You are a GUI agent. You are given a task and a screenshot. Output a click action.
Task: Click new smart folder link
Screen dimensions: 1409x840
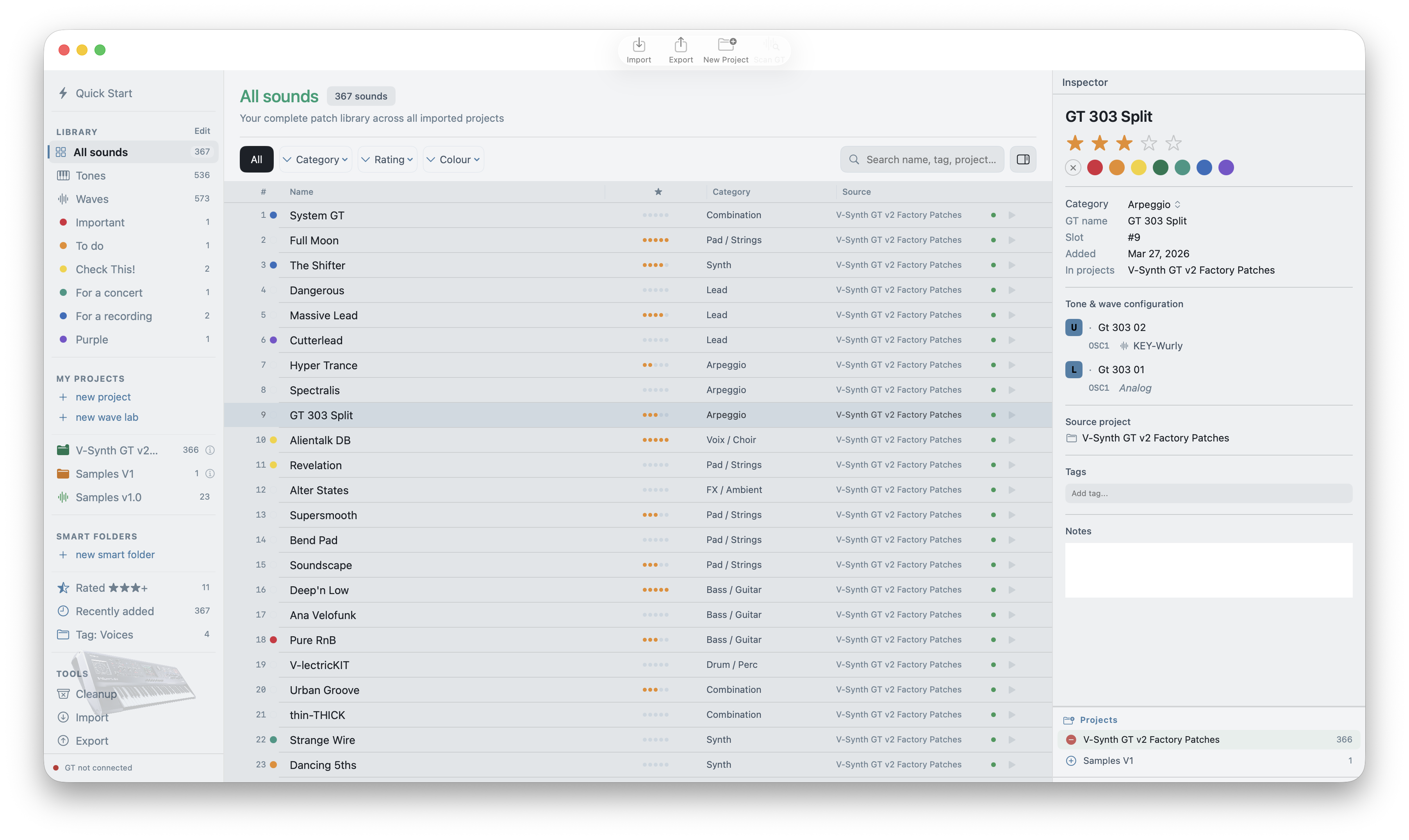(115, 555)
